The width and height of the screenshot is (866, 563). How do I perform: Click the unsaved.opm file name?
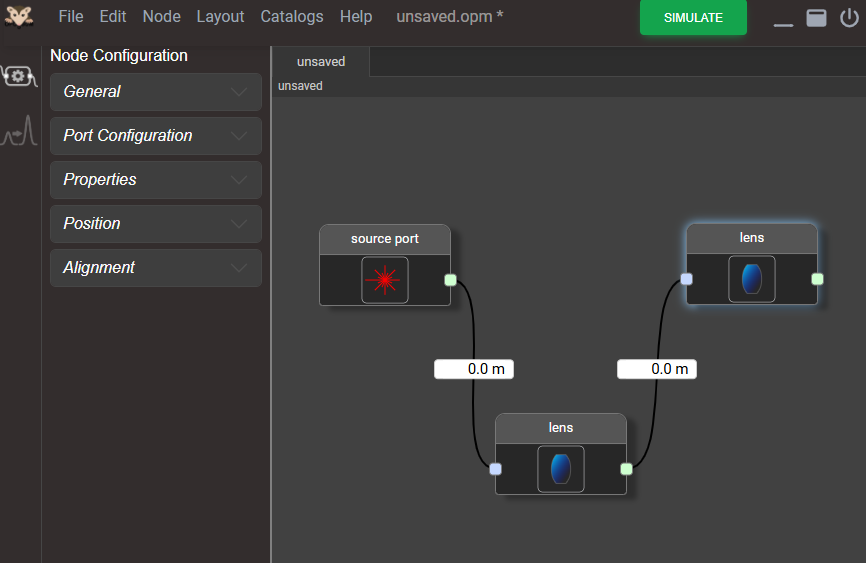pyautogui.click(x=450, y=17)
